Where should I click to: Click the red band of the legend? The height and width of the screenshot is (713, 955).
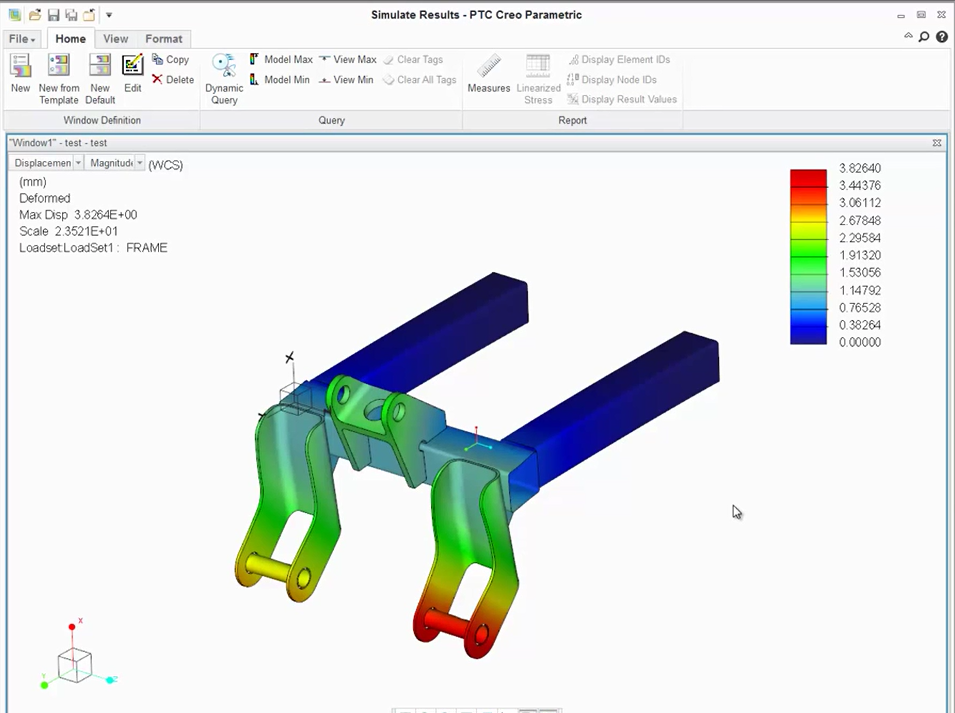(x=808, y=178)
